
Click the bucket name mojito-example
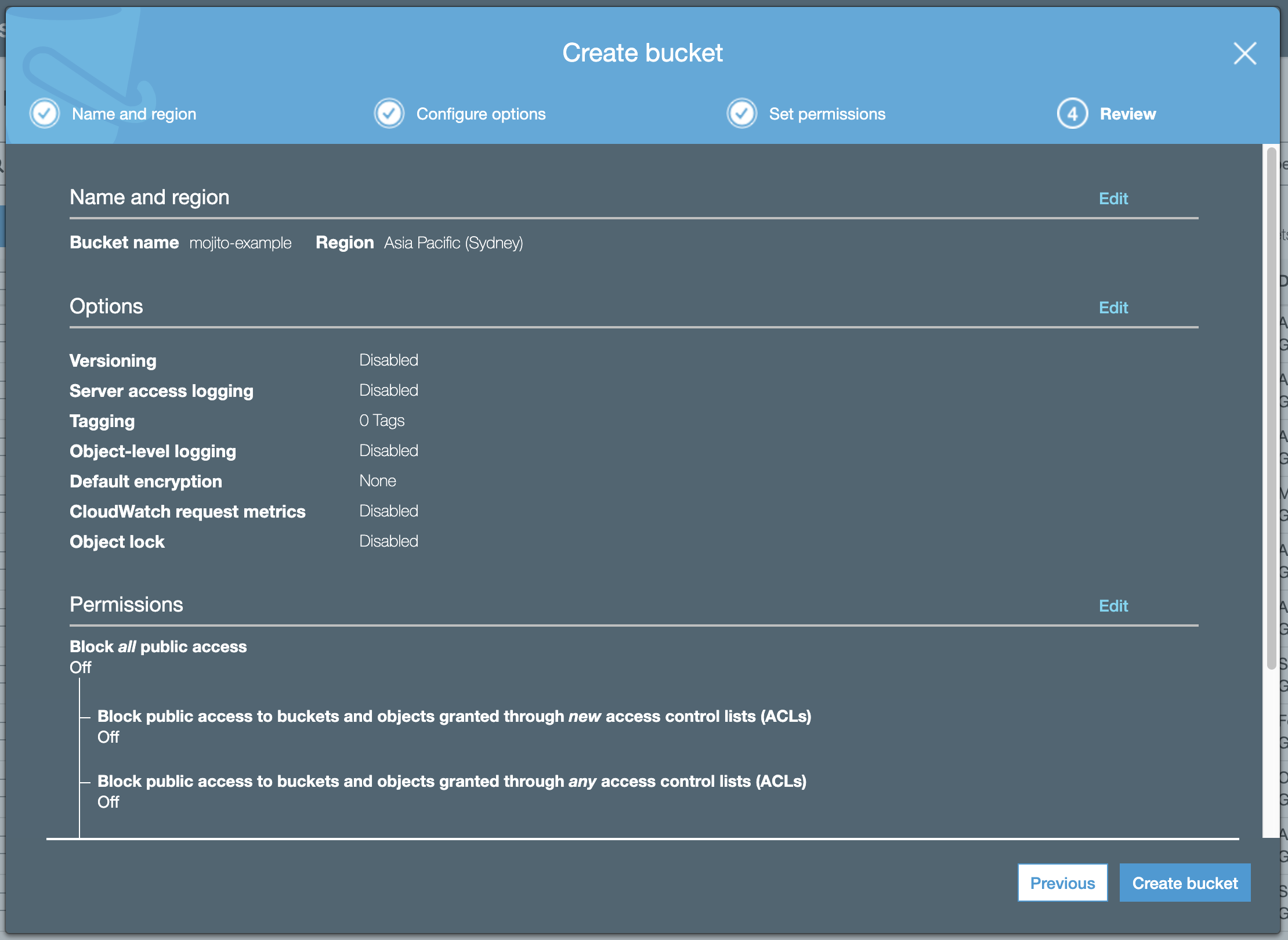[x=240, y=243]
